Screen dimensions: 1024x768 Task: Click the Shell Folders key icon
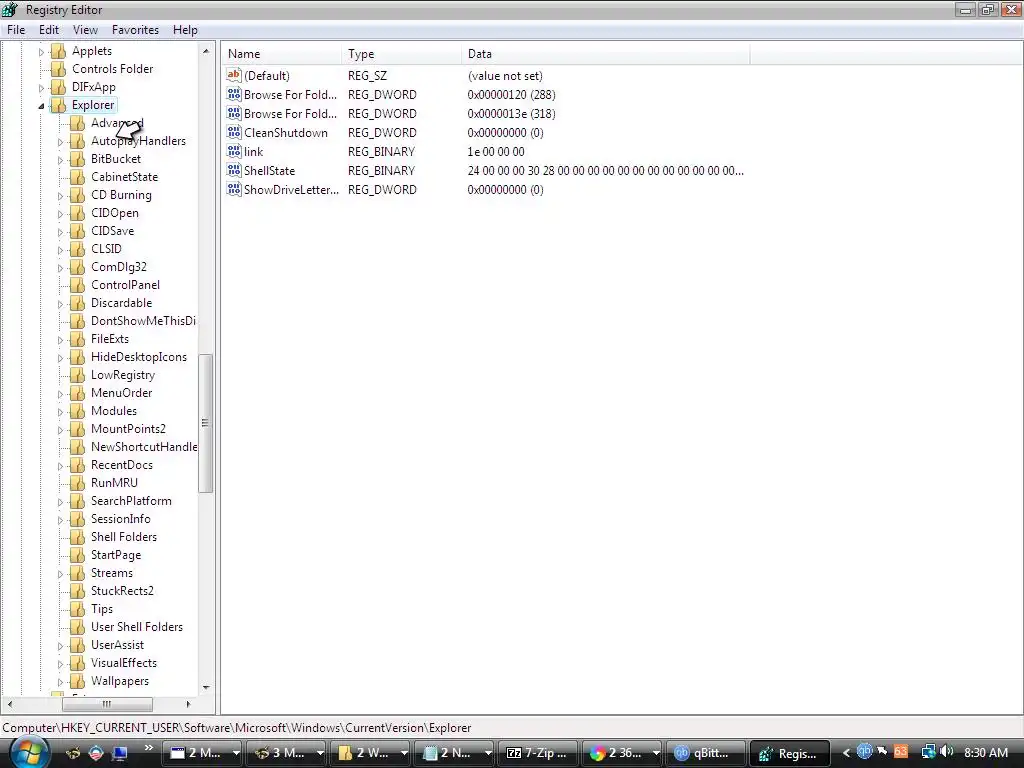[77, 537]
